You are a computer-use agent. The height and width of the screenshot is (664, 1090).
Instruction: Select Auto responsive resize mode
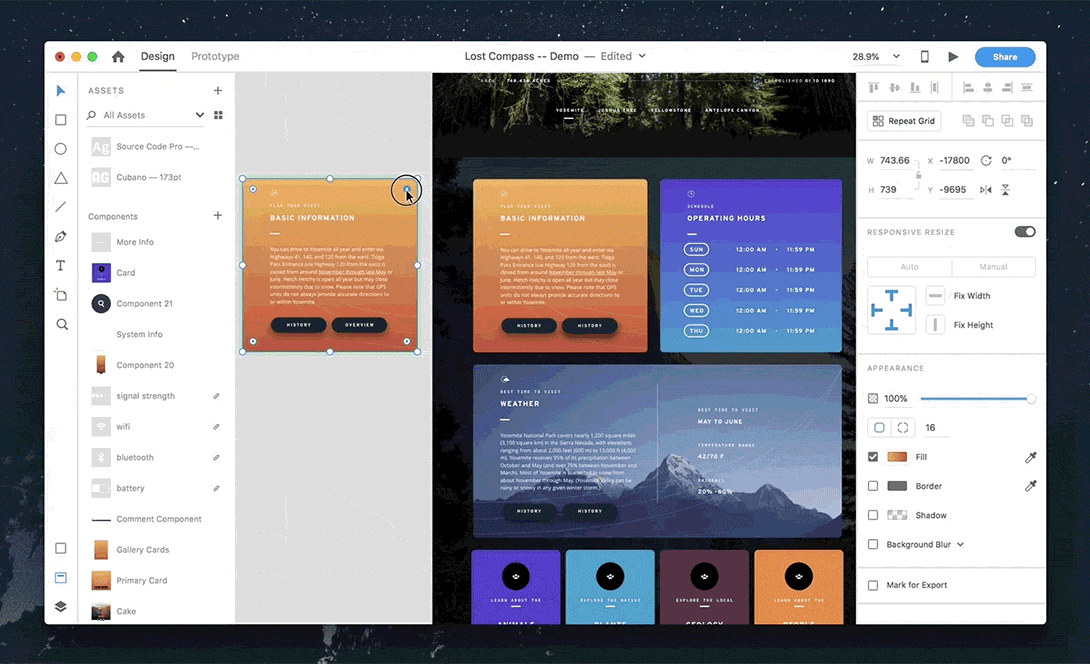click(909, 267)
